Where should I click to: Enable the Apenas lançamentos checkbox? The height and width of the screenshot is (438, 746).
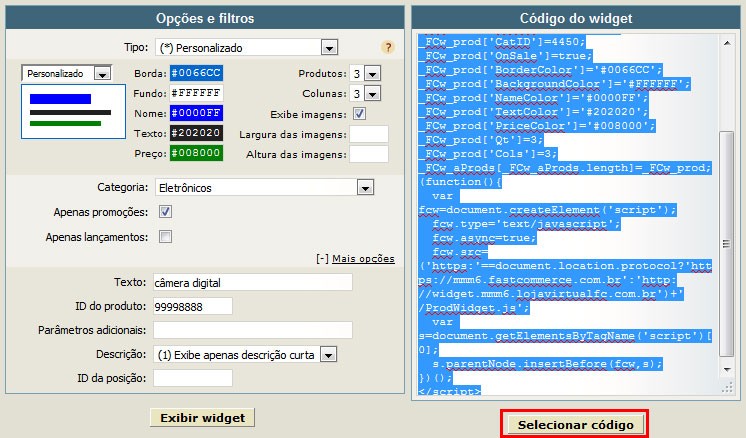[x=165, y=237]
